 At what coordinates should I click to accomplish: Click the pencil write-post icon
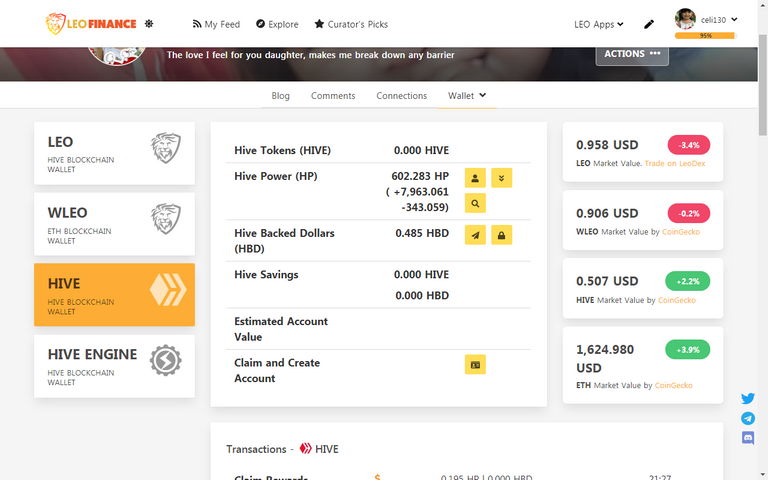tap(649, 24)
